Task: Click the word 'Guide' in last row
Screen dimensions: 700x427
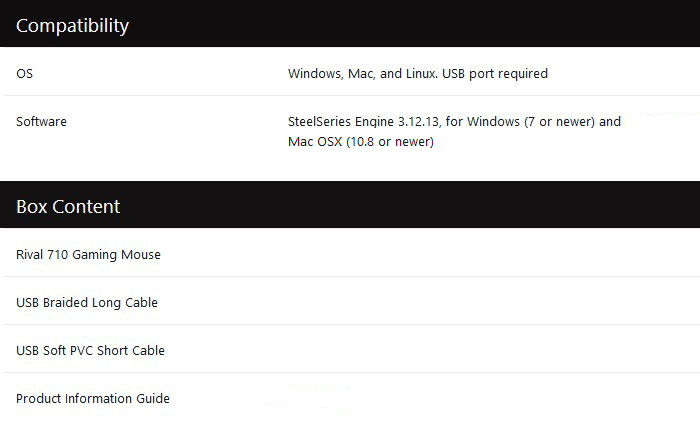Action: (x=153, y=398)
